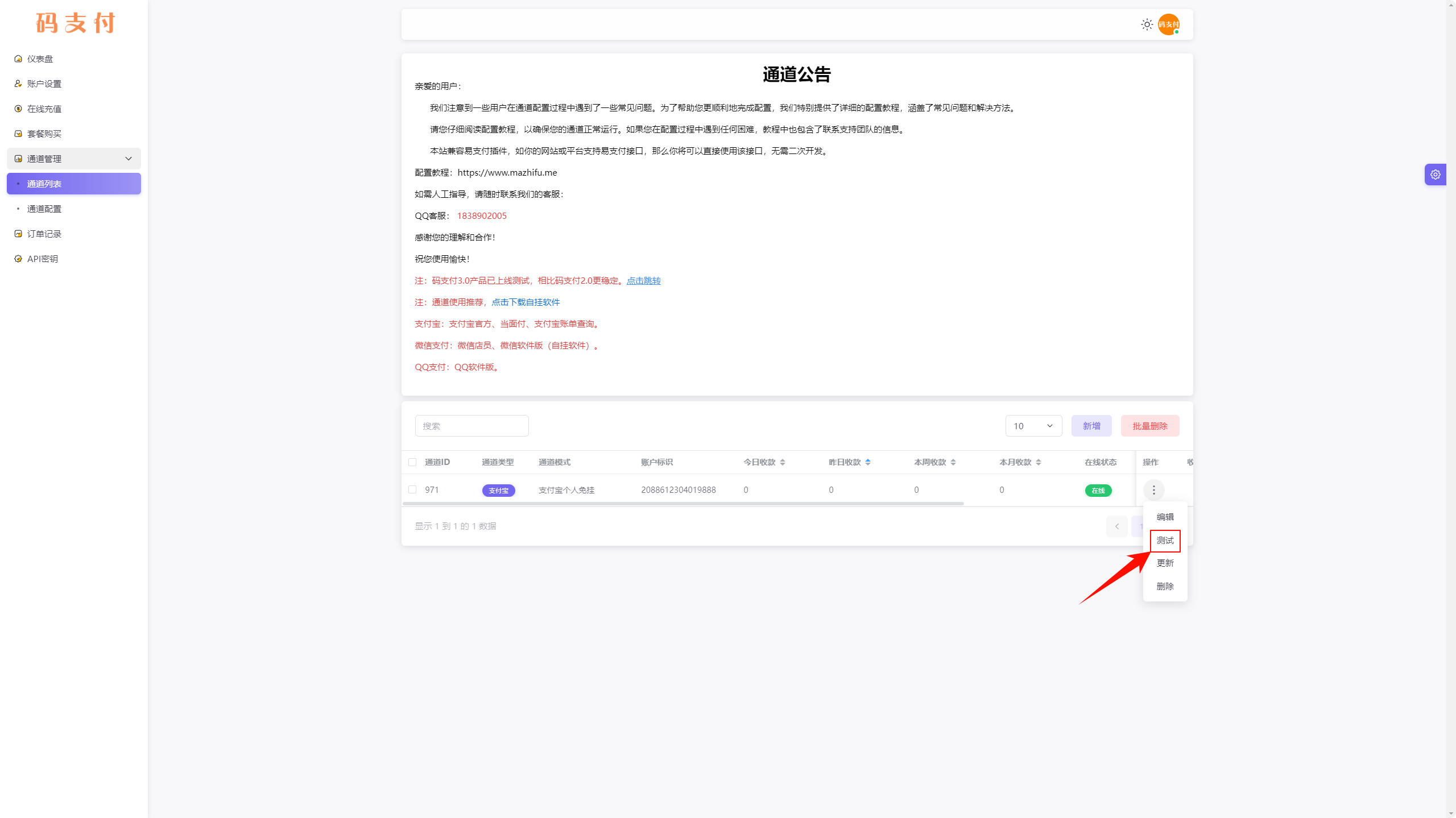Tick the checkbox for channel 971
The height and width of the screenshot is (818, 1456).
(x=412, y=489)
